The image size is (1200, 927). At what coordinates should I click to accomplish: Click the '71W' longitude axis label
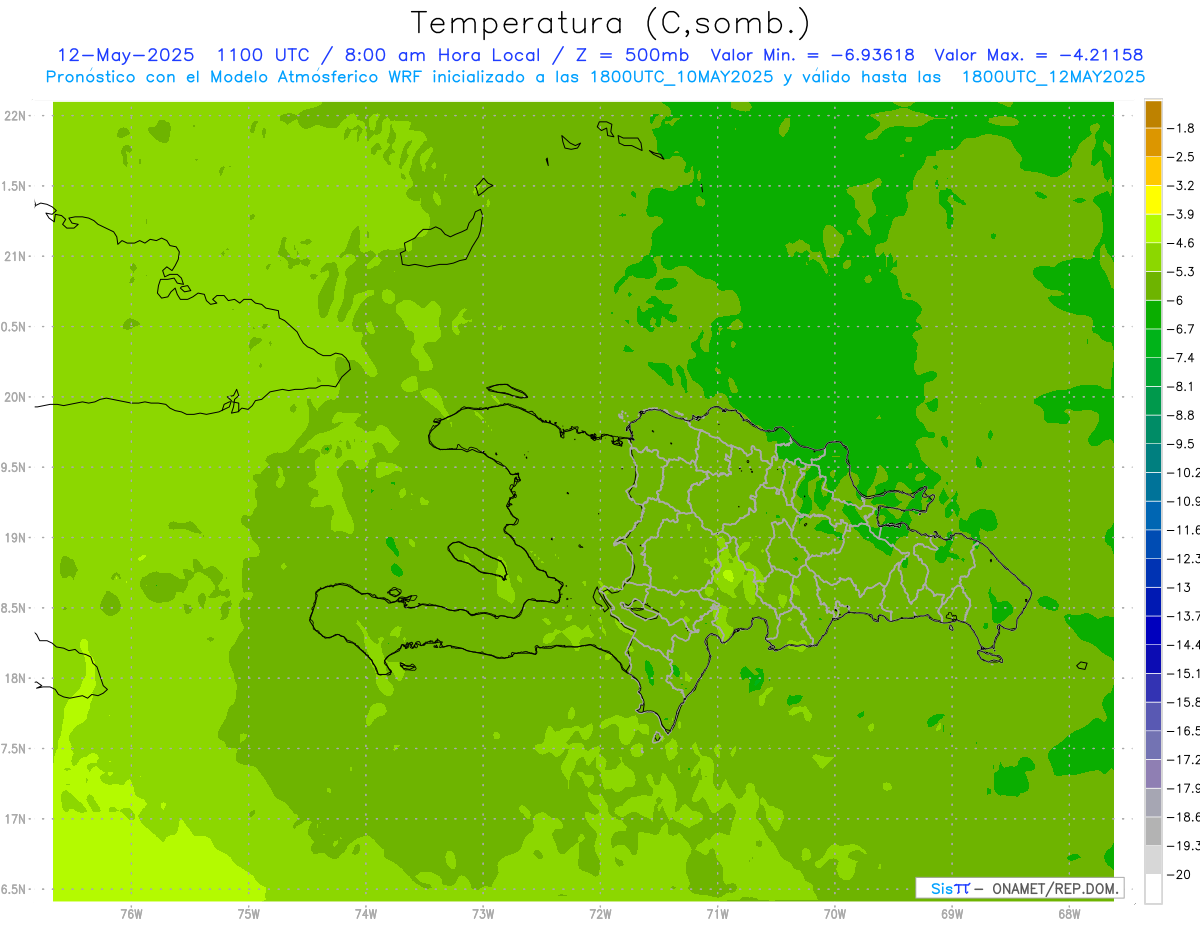pyautogui.click(x=717, y=913)
